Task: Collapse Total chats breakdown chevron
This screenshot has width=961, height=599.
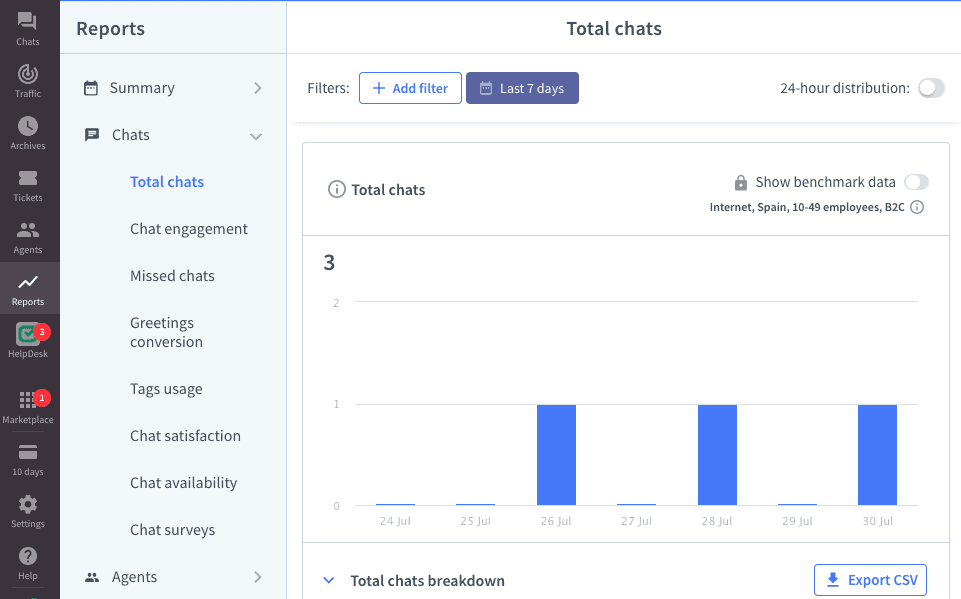Action: point(329,580)
